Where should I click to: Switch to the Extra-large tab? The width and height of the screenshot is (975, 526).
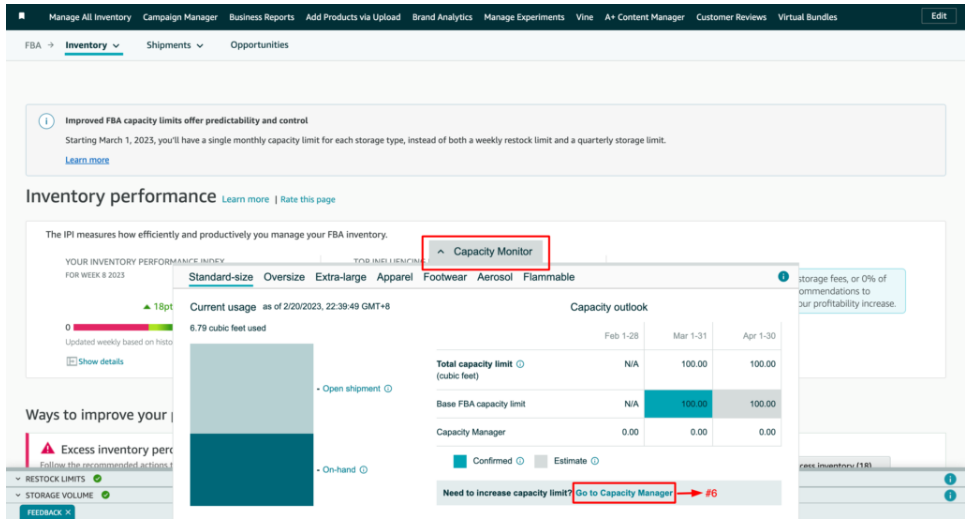(x=341, y=277)
